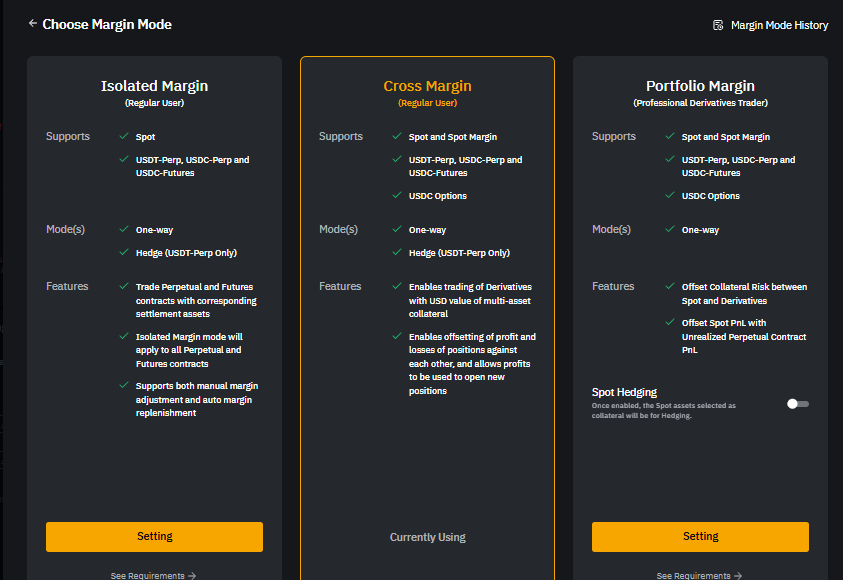
Task: Open Margin Mode History link
Action: [x=779, y=25]
